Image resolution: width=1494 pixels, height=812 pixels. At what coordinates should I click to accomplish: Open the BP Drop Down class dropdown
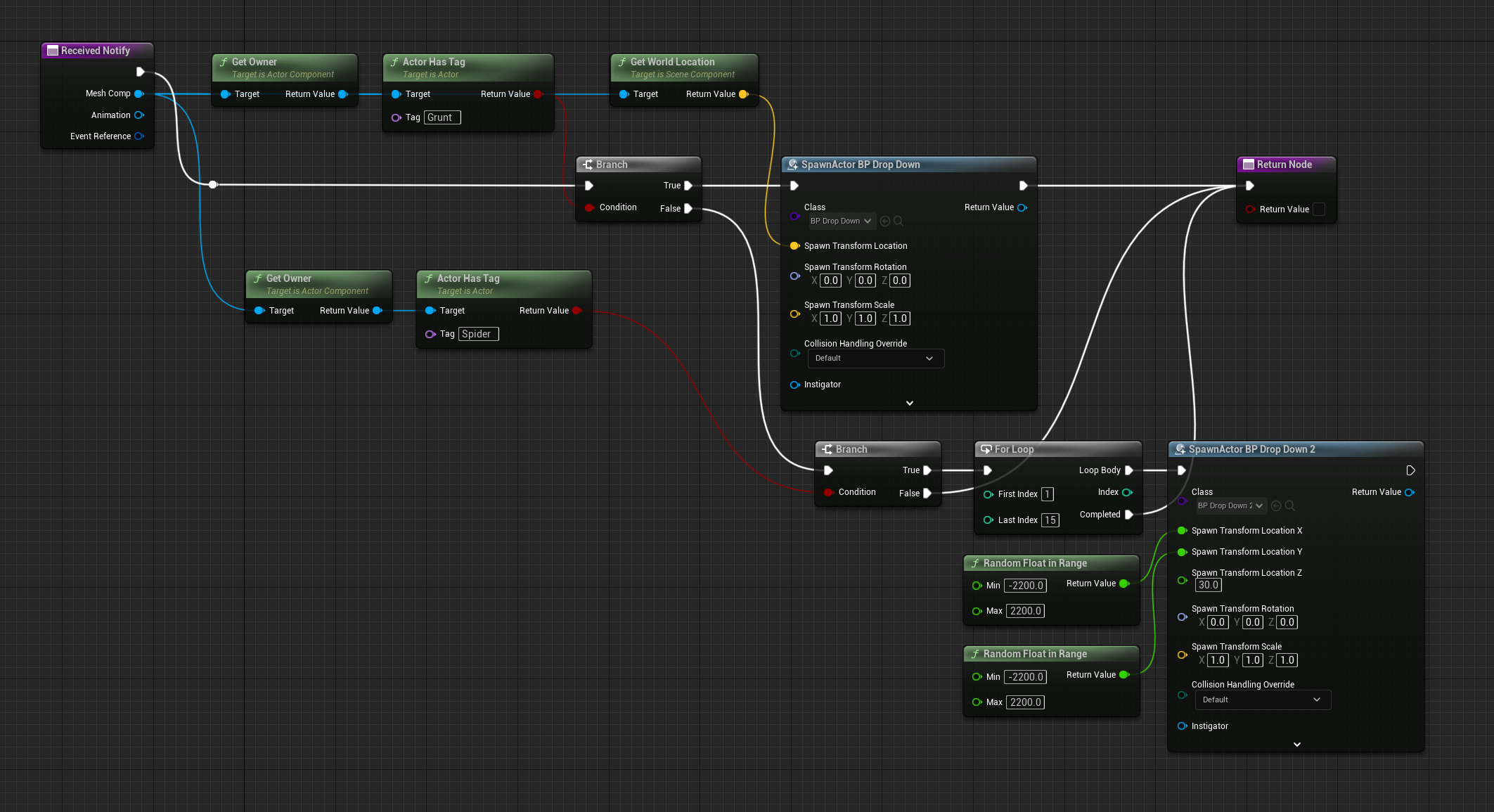pyautogui.click(x=842, y=221)
